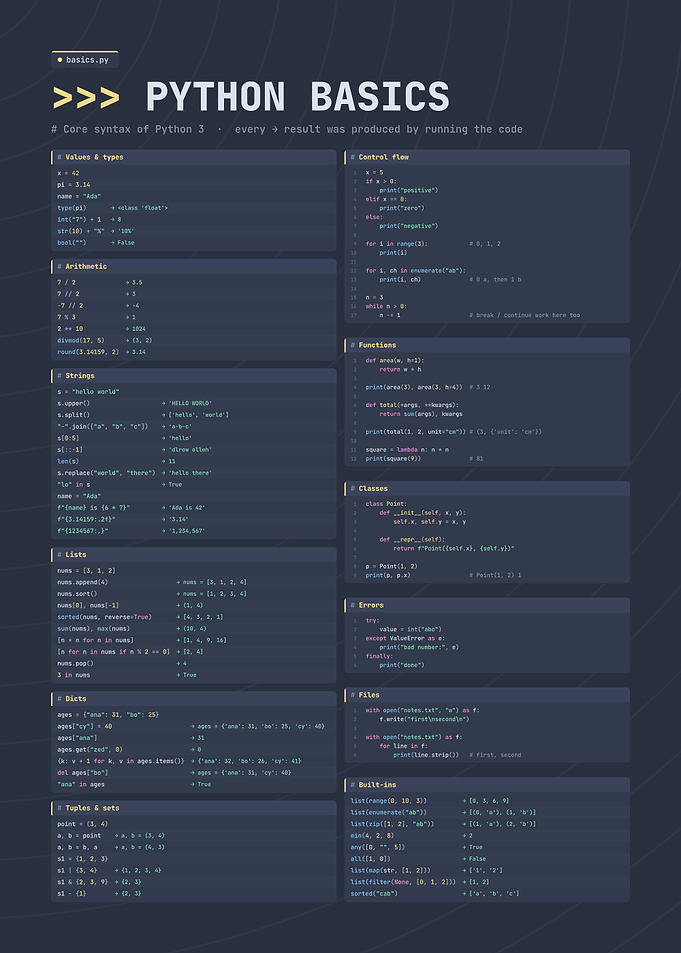Click the 'list(range(0, 10, 3))' expression
The height and width of the screenshot is (953, 681).
coord(389,801)
